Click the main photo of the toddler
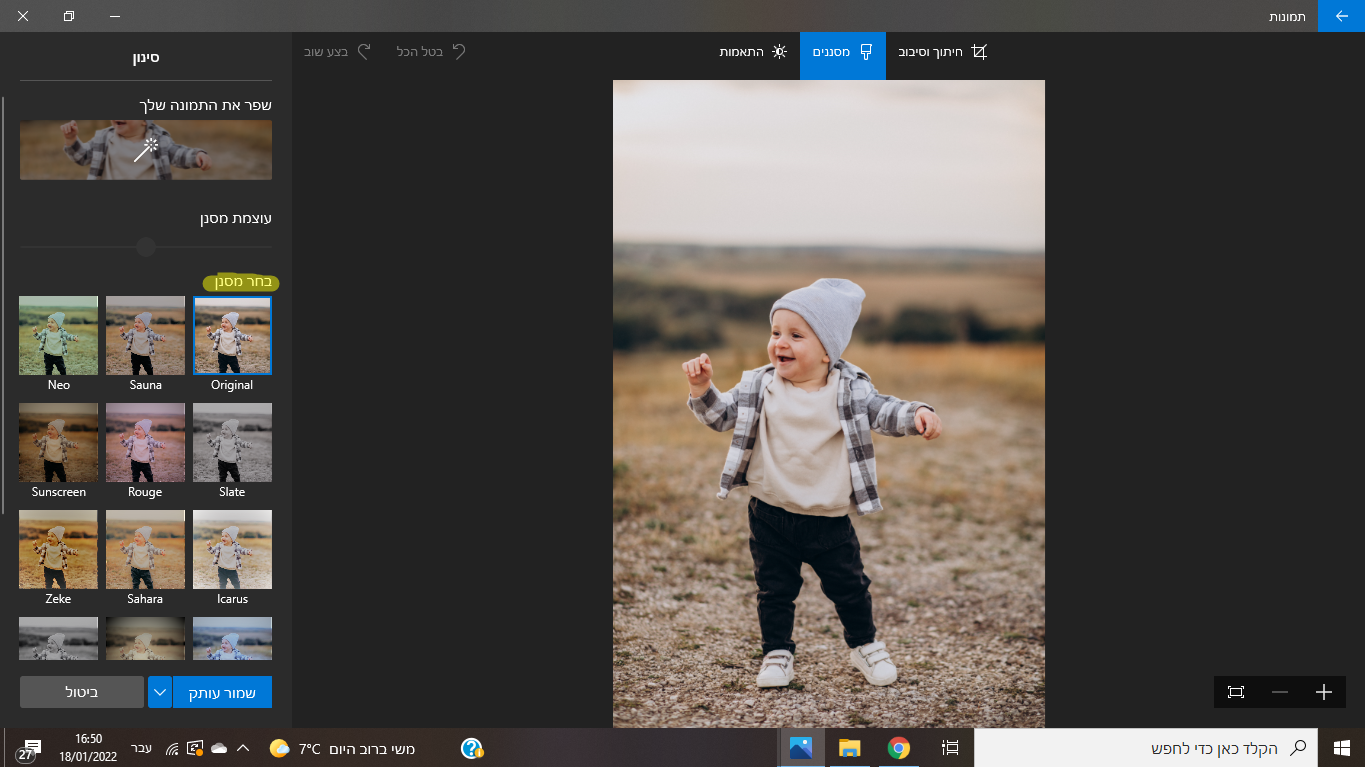Screen dimensions: 1365x767 [x=829, y=404]
